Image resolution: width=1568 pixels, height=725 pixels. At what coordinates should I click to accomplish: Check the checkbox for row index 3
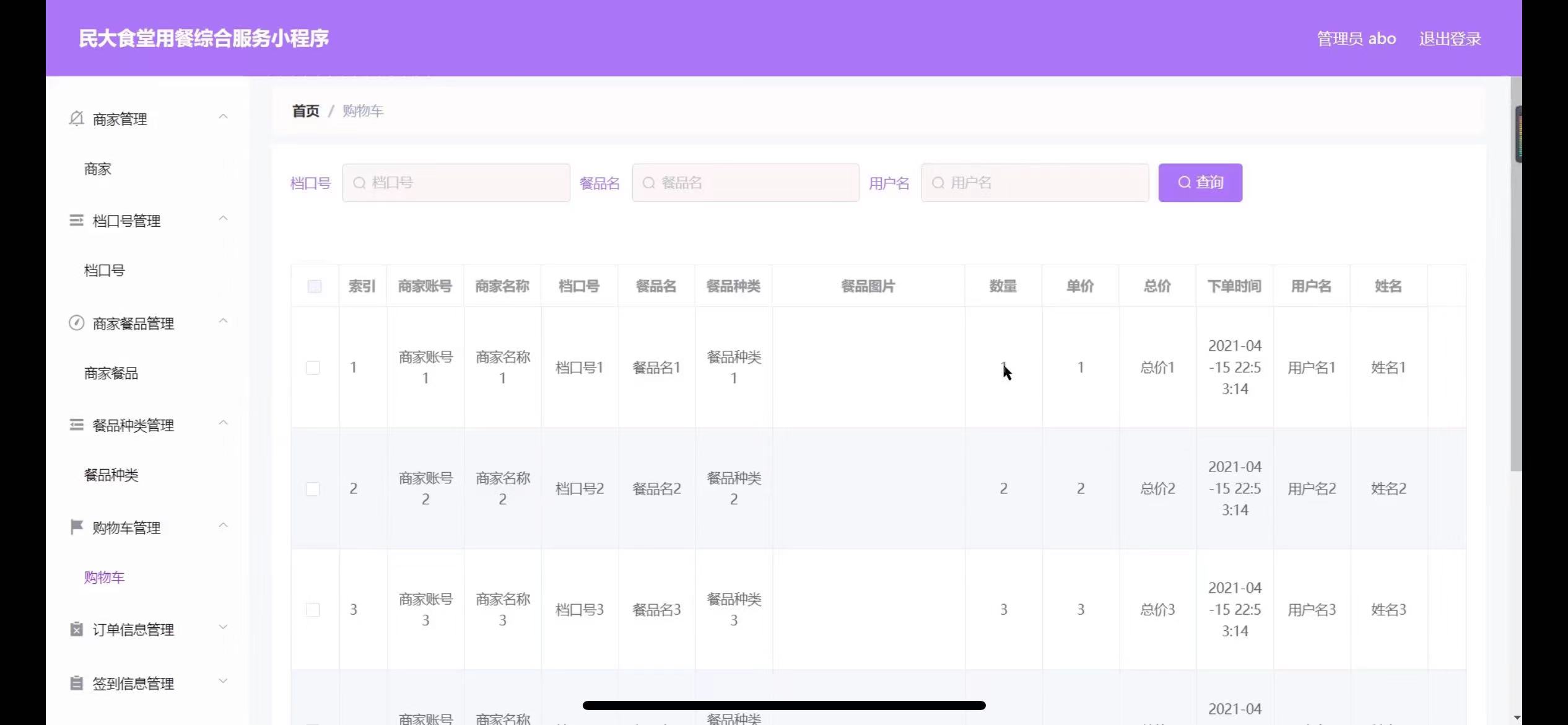pos(313,610)
